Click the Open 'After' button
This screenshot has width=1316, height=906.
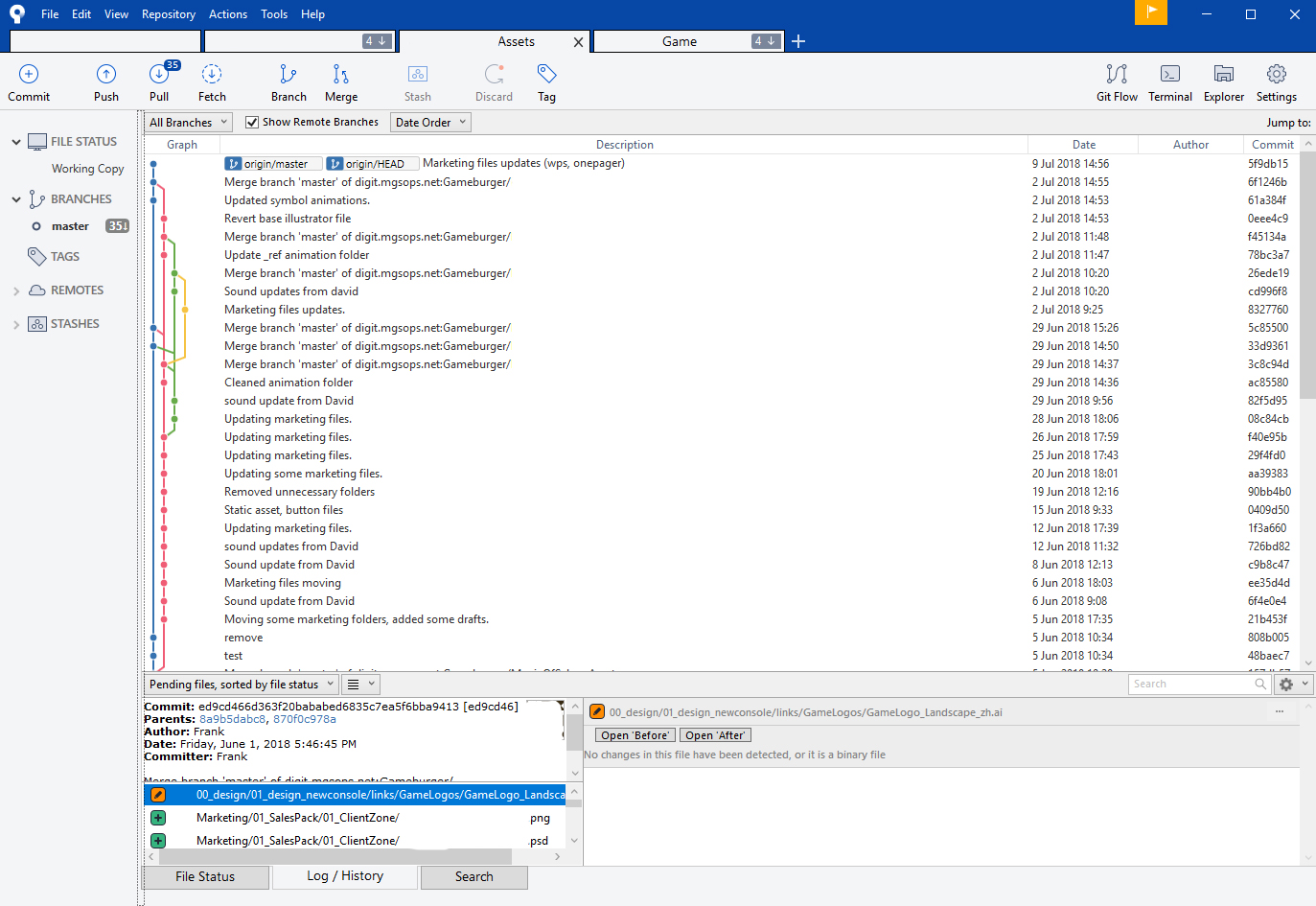click(x=715, y=735)
